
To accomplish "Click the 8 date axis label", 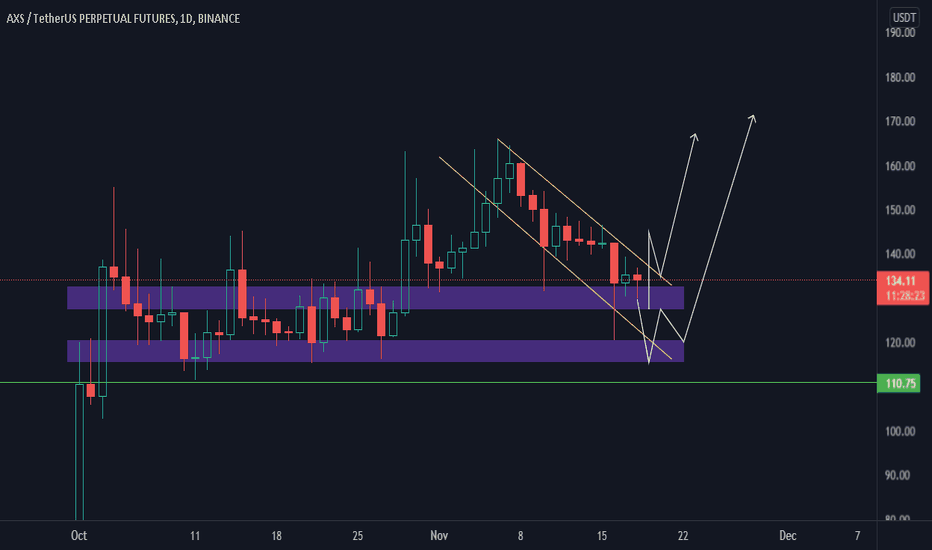I will [520, 536].
